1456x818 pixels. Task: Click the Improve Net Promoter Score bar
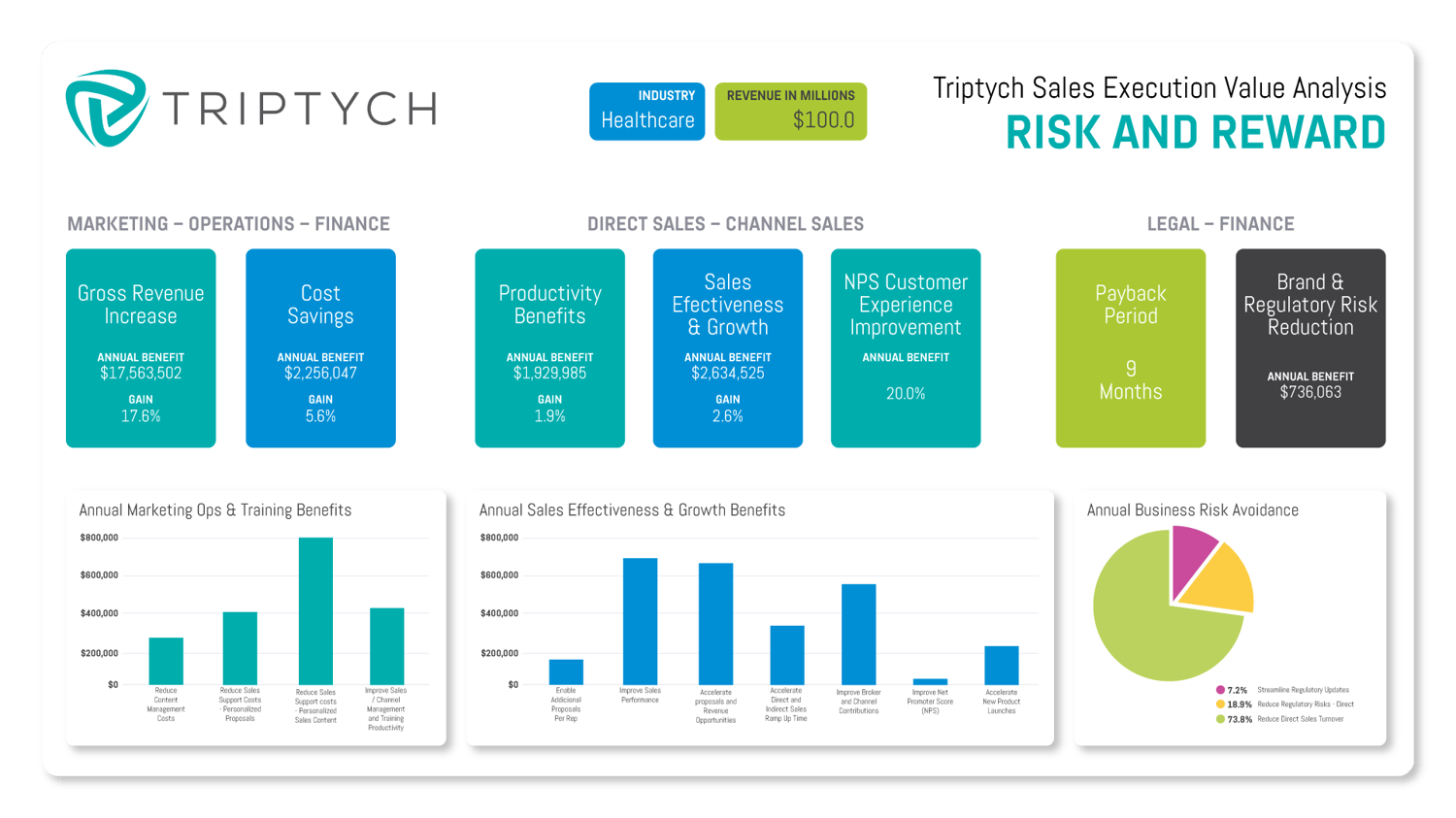point(930,682)
